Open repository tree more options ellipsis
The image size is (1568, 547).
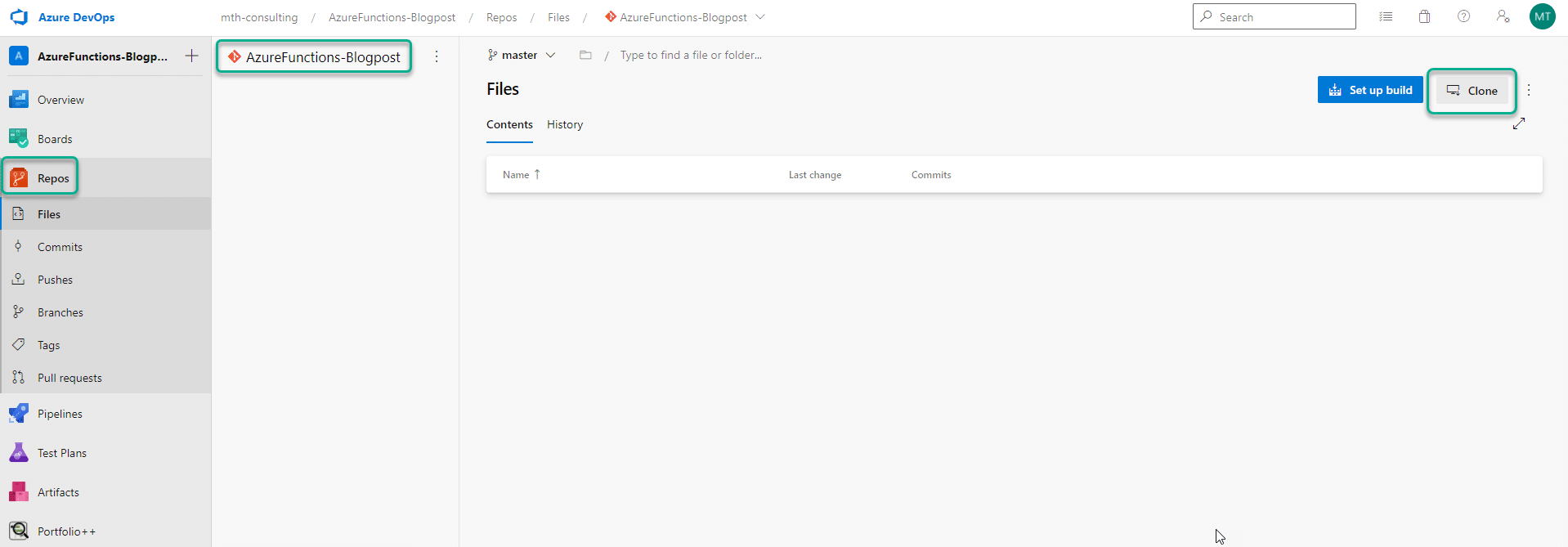(437, 56)
